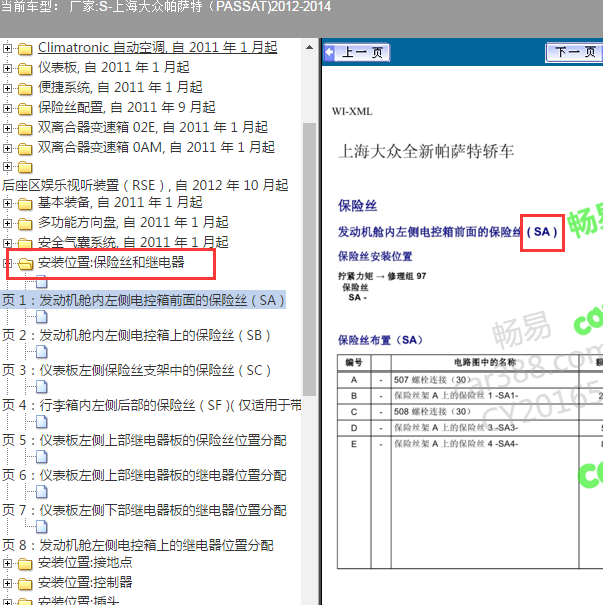This screenshot has height=605, width=603.
Task: Select 页 2 发动机舱内左侧电控箱上的保险丝 (SB)
Action: [136, 335]
